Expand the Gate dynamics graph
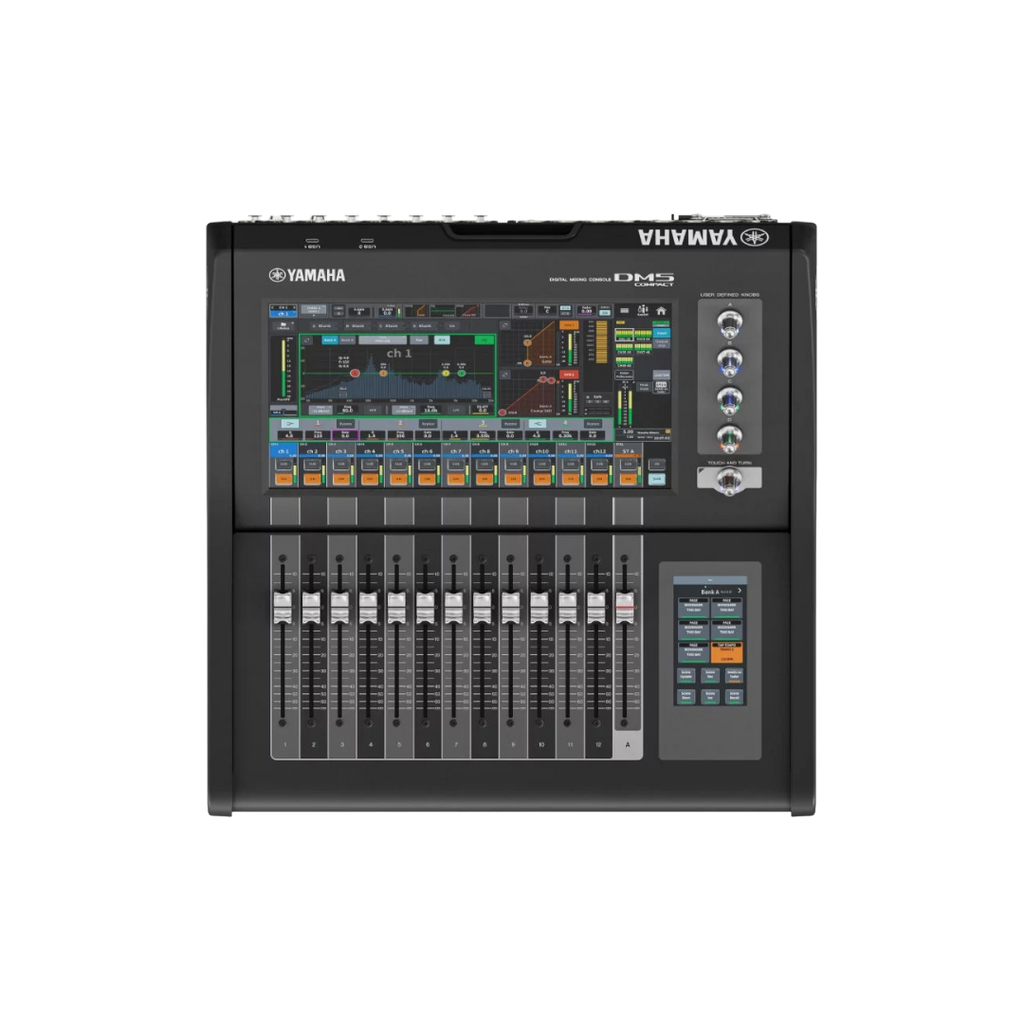 [x=505, y=325]
